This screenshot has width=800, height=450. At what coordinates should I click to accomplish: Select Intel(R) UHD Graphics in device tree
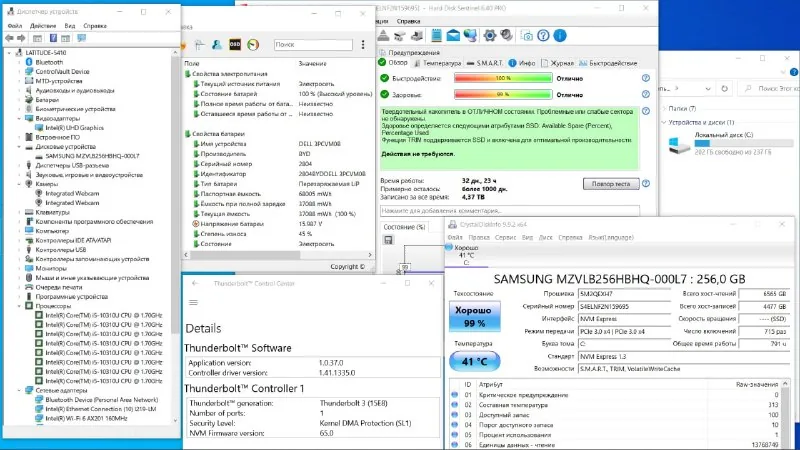coord(74,128)
